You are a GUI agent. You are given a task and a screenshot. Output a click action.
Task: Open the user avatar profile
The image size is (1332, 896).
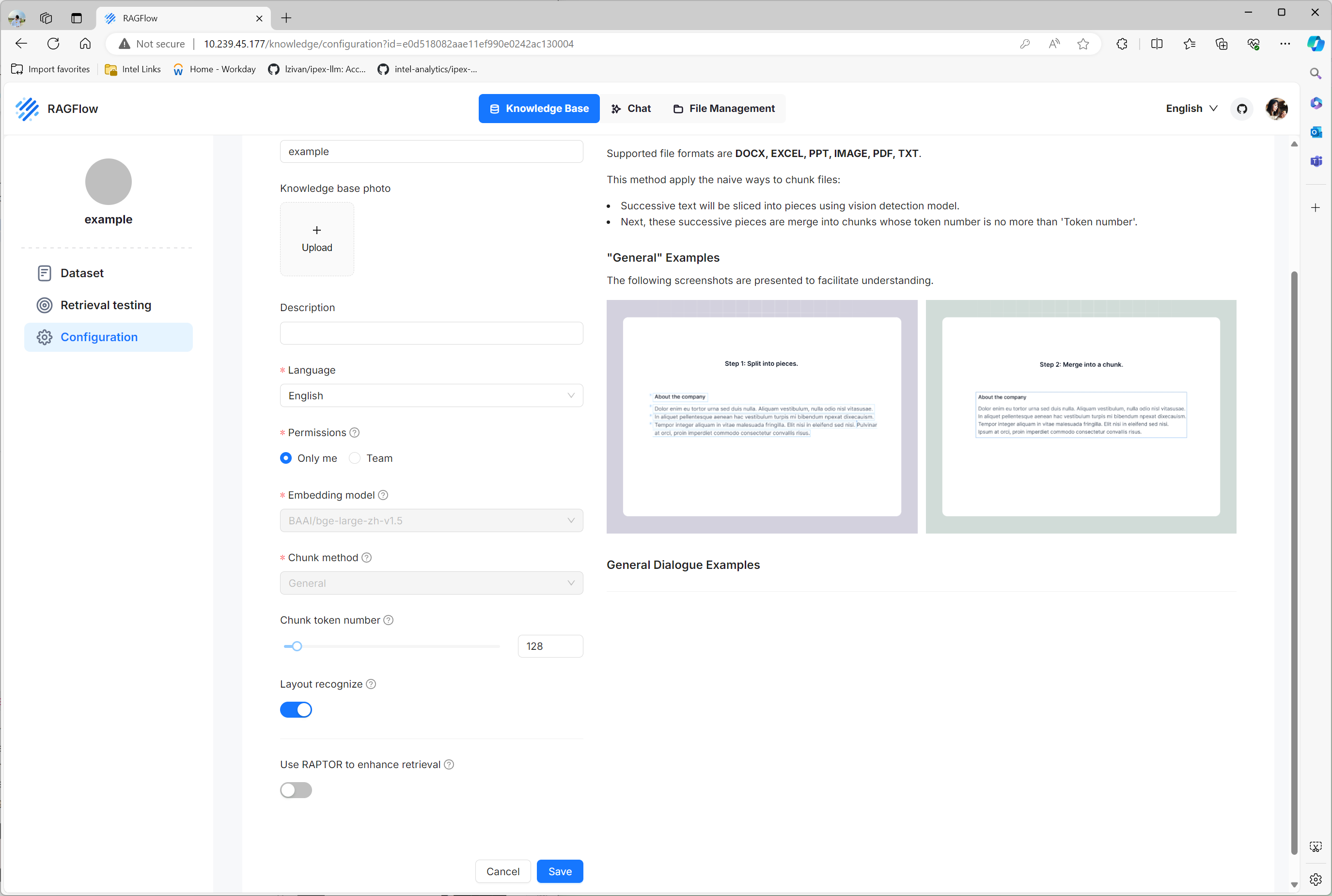(x=1276, y=109)
